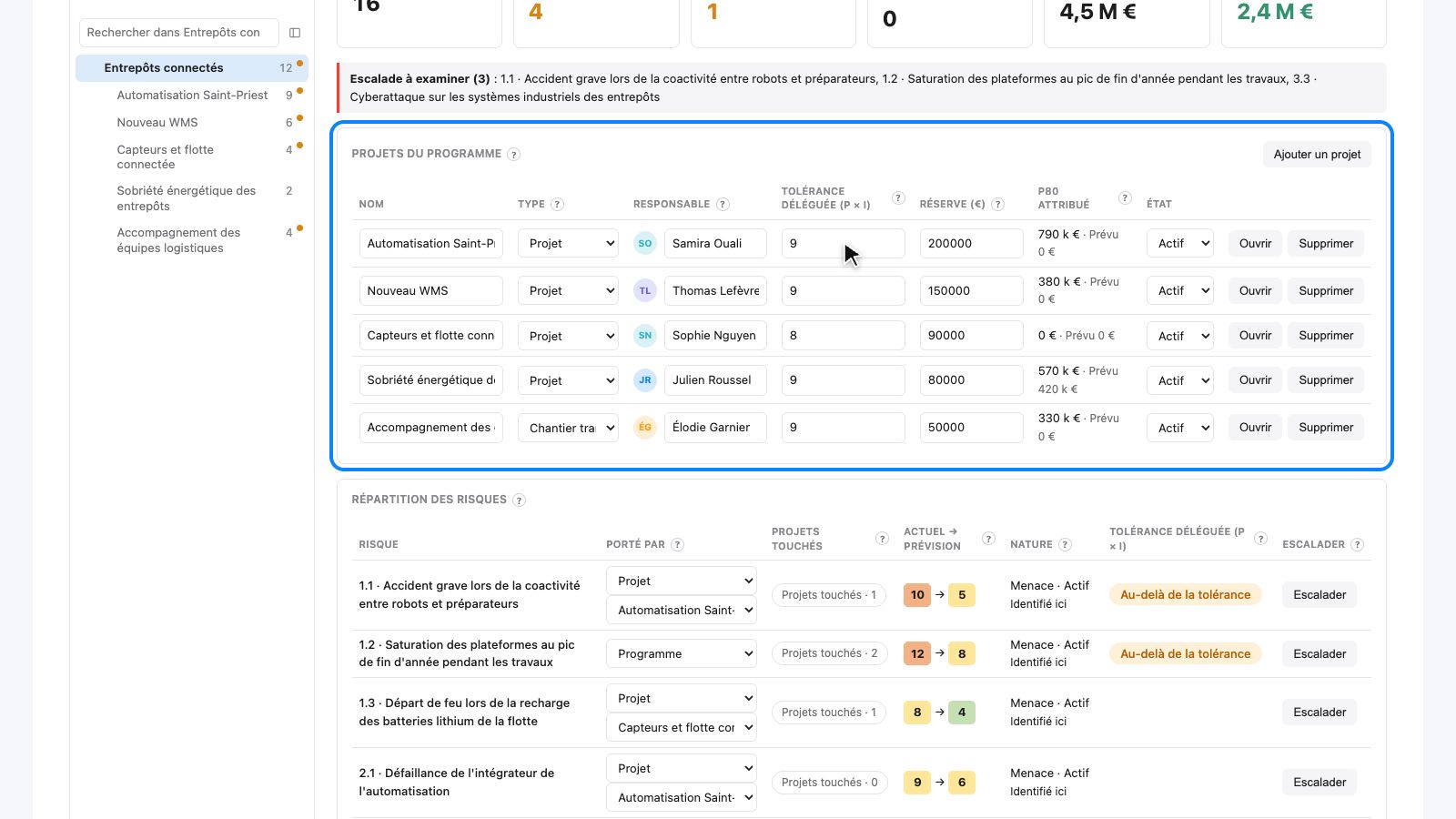Click current score 10 badge for risk 1.1
The height and width of the screenshot is (819, 1456).
[917, 595]
